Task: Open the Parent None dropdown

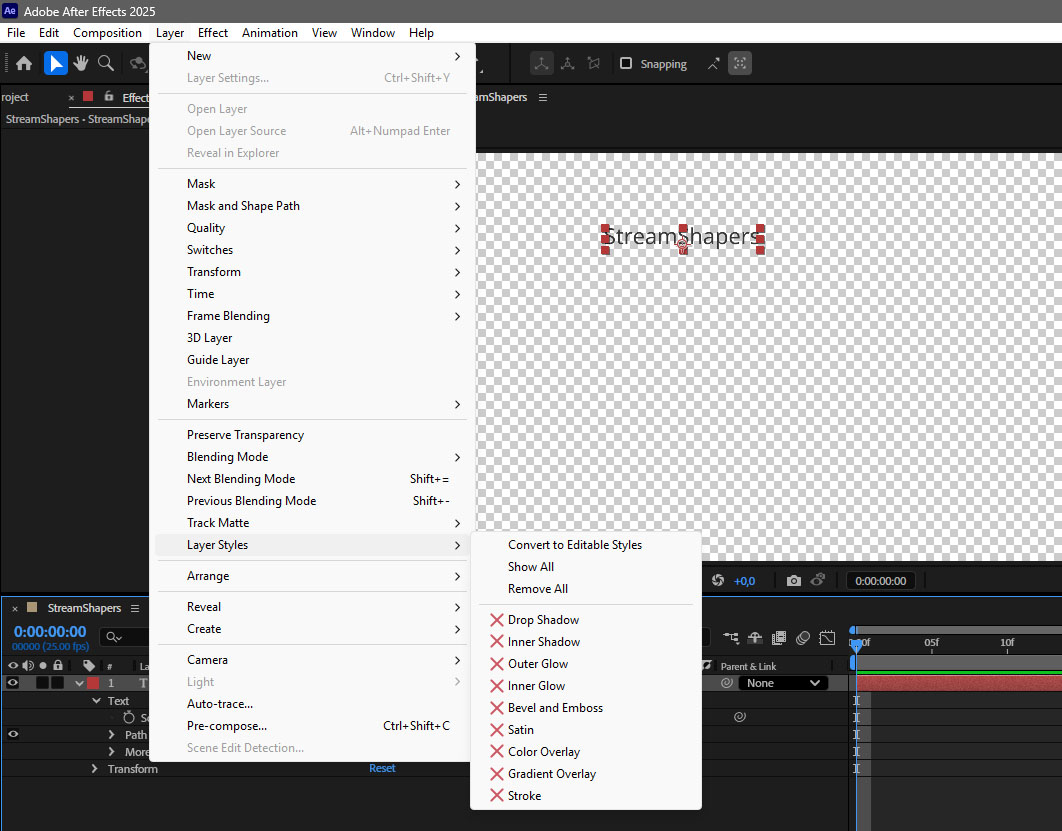Action: [x=783, y=683]
